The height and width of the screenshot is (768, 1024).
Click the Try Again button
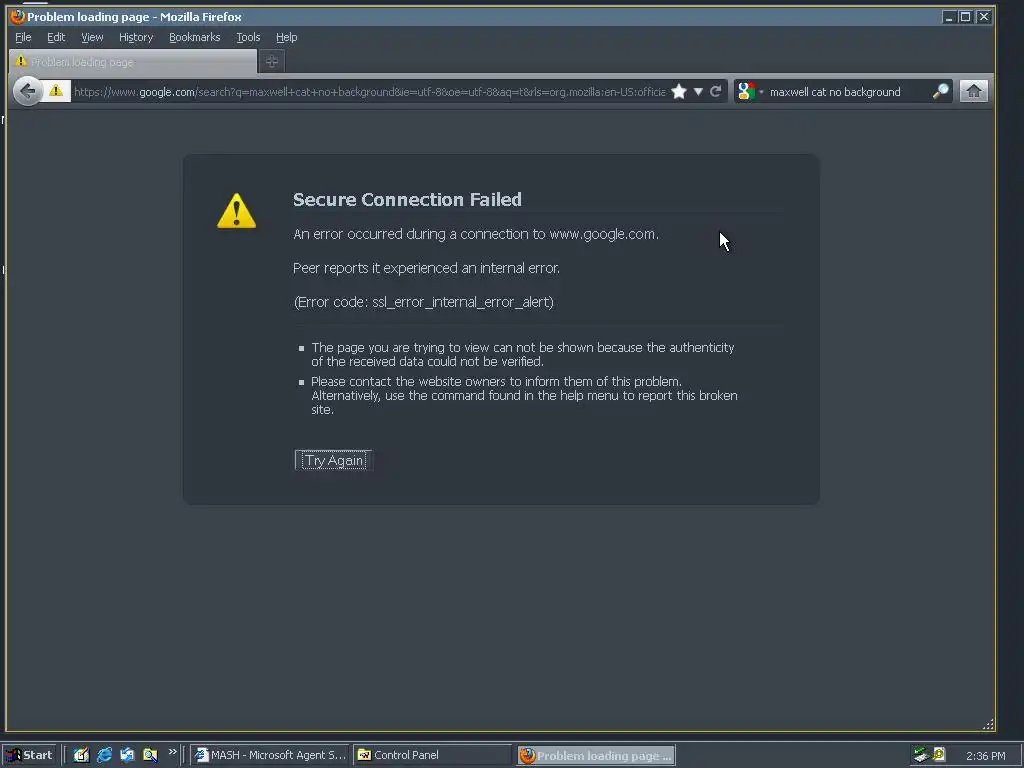pyautogui.click(x=333, y=460)
